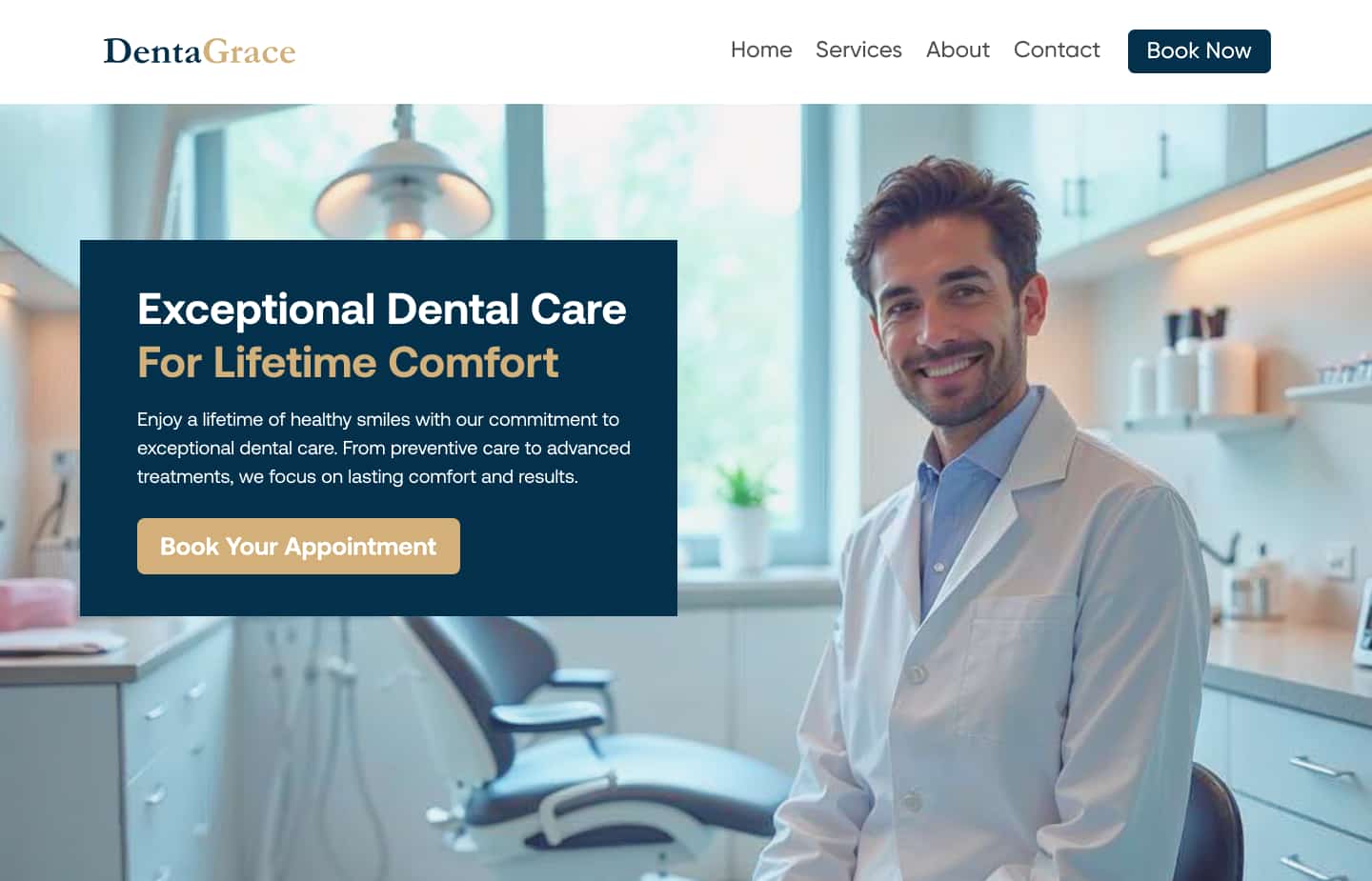Click the pink towel on the counter

point(38,606)
